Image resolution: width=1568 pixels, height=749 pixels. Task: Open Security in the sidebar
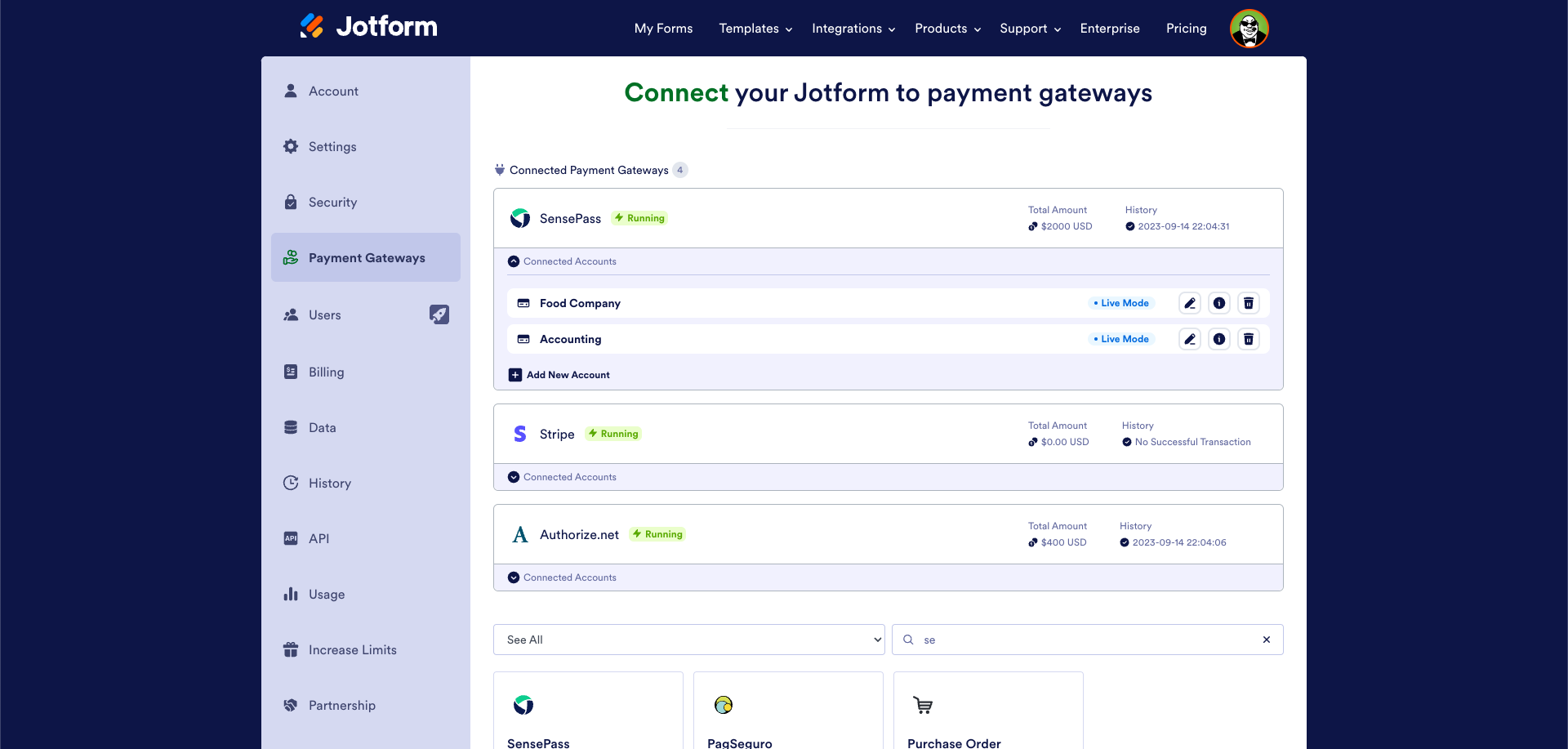point(366,202)
